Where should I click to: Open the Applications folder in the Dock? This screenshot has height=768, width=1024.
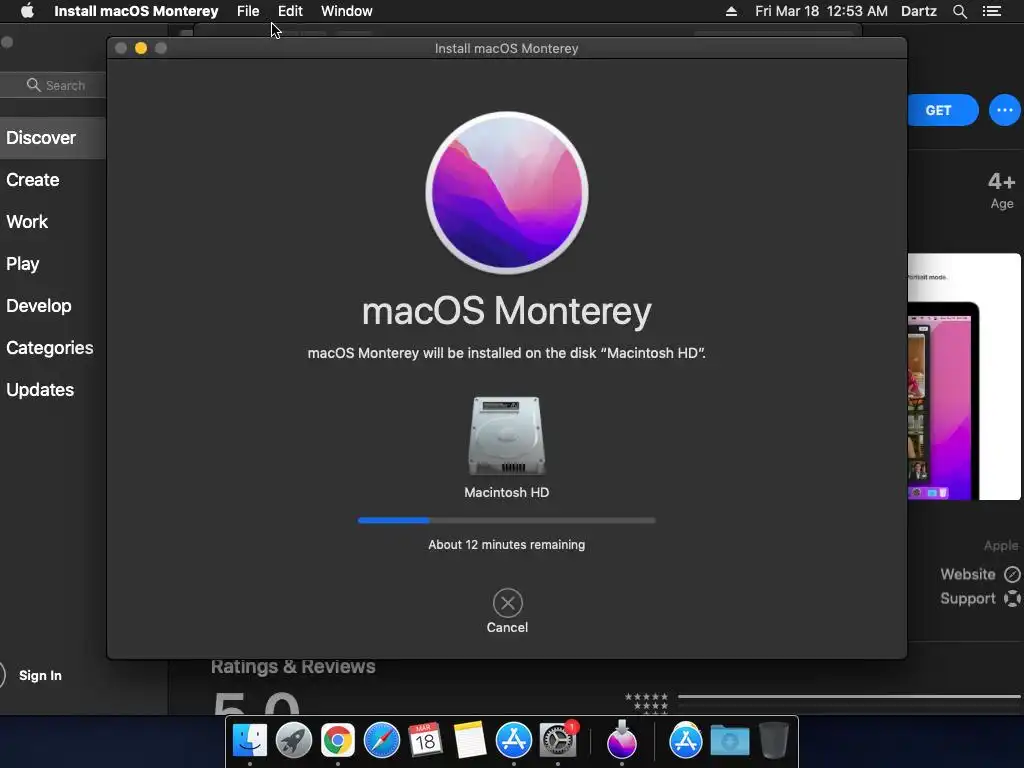(686, 741)
